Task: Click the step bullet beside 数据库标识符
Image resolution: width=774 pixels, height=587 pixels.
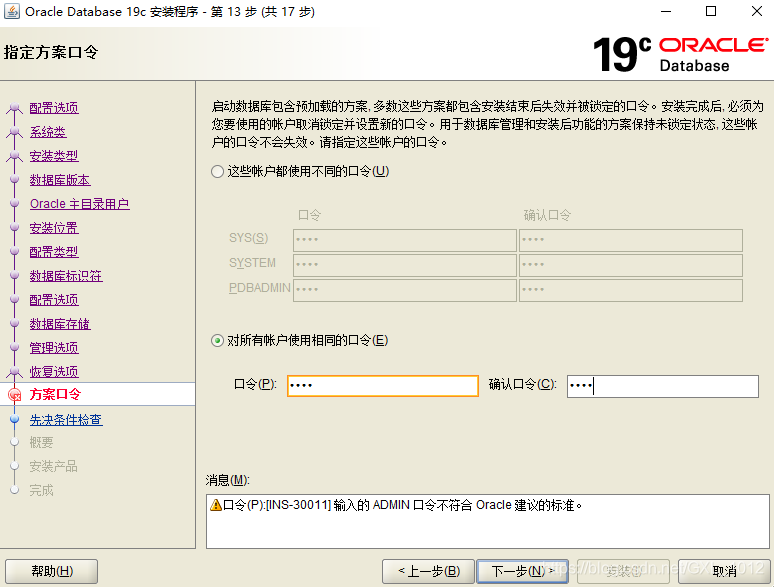Action: pyautogui.click(x=15, y=275)
